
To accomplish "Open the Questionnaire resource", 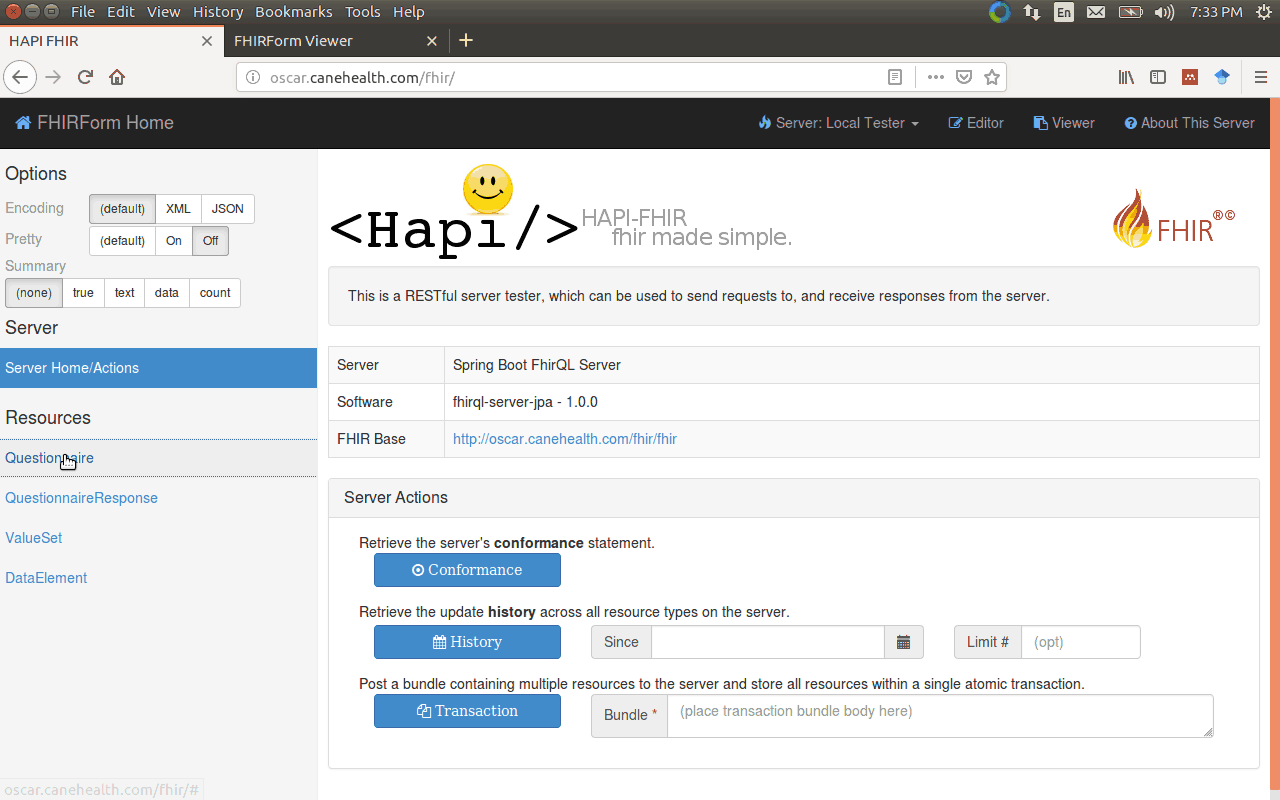I will (x=158, y=458).
